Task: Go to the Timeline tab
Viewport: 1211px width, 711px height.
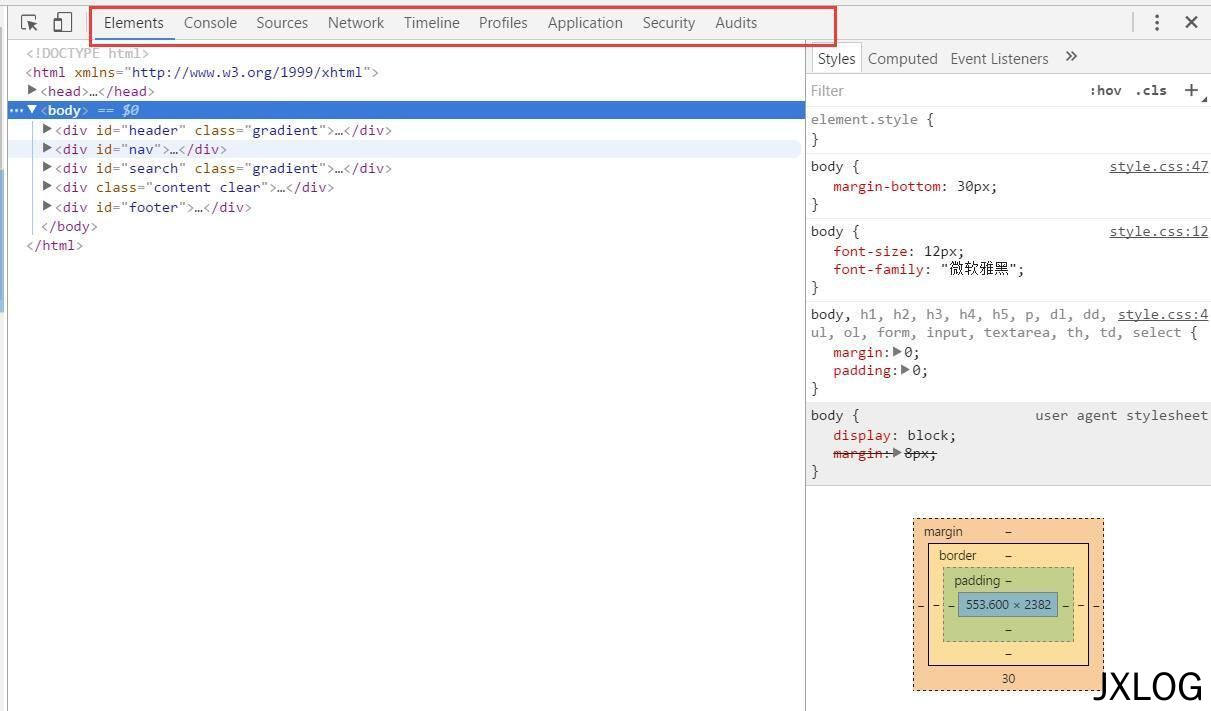Action: click(432, 22)
